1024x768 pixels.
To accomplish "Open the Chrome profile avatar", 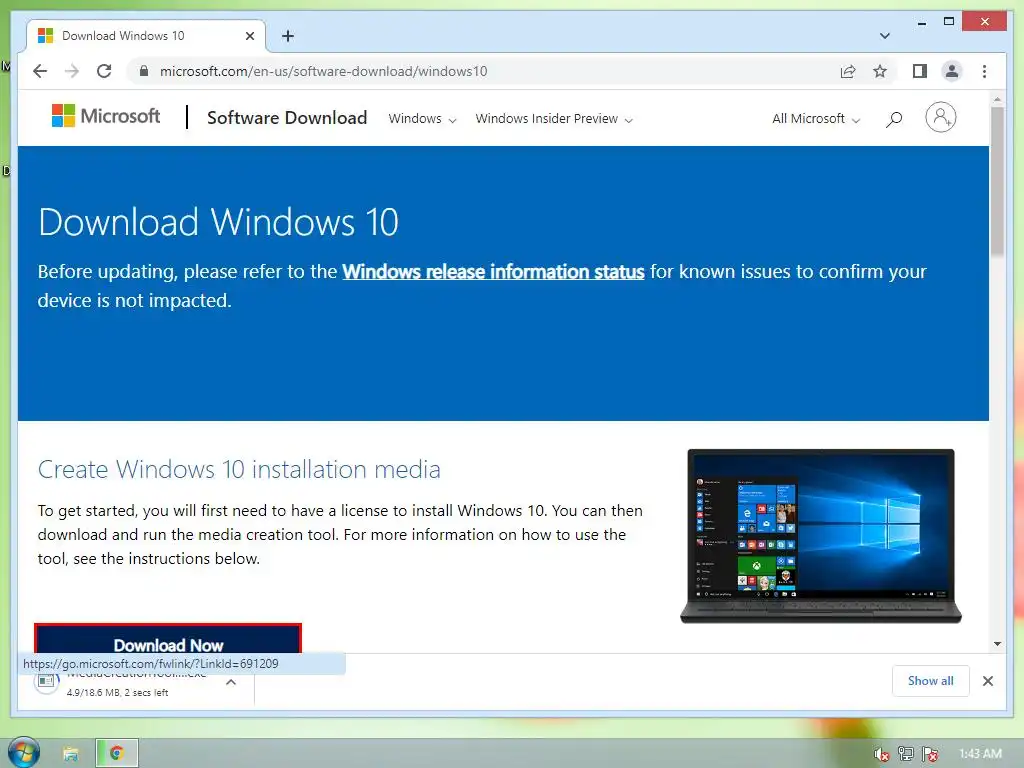I will [x=952, y=71].
